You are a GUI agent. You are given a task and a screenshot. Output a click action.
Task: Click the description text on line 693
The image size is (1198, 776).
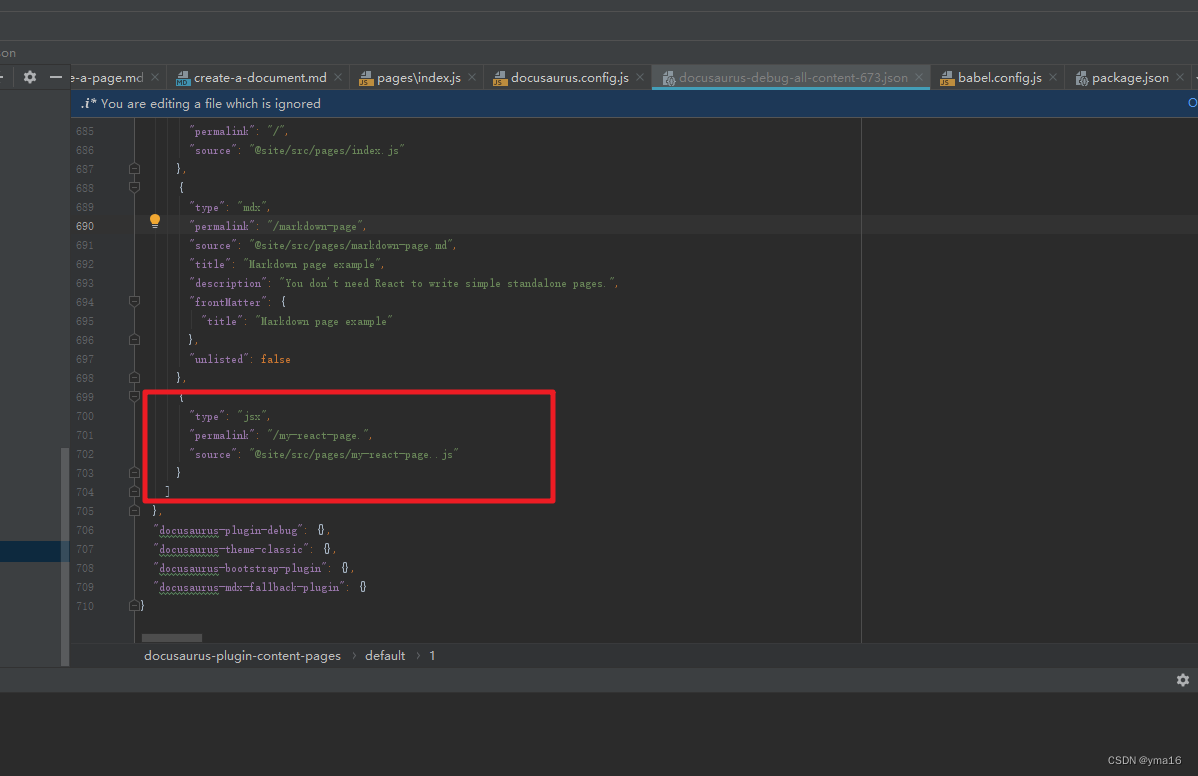pyautogui.click(x=447, y=283)
